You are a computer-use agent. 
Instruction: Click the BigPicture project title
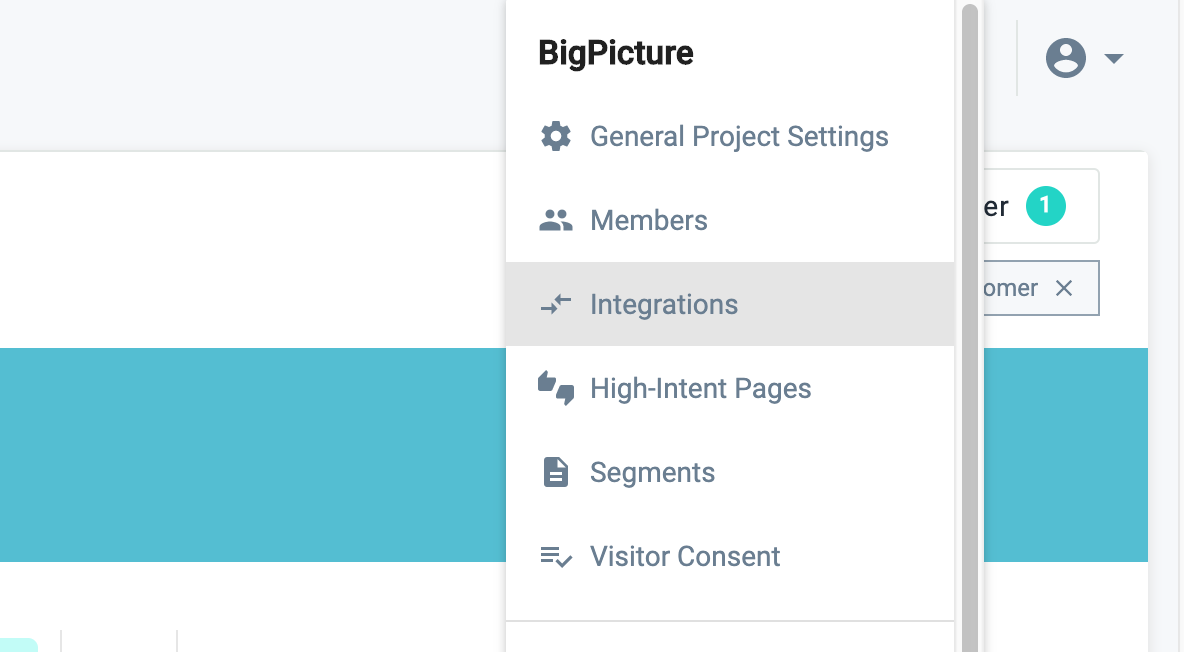(616, 53)
